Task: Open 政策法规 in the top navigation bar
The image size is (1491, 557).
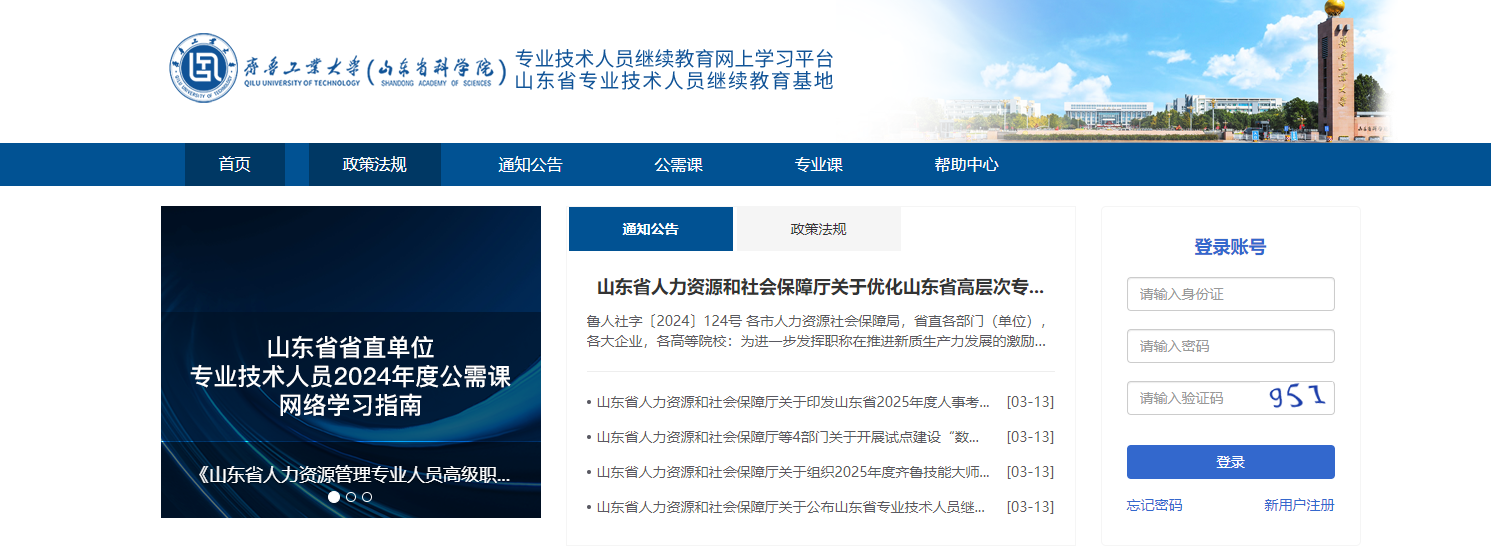Action: tap(374, 165)
